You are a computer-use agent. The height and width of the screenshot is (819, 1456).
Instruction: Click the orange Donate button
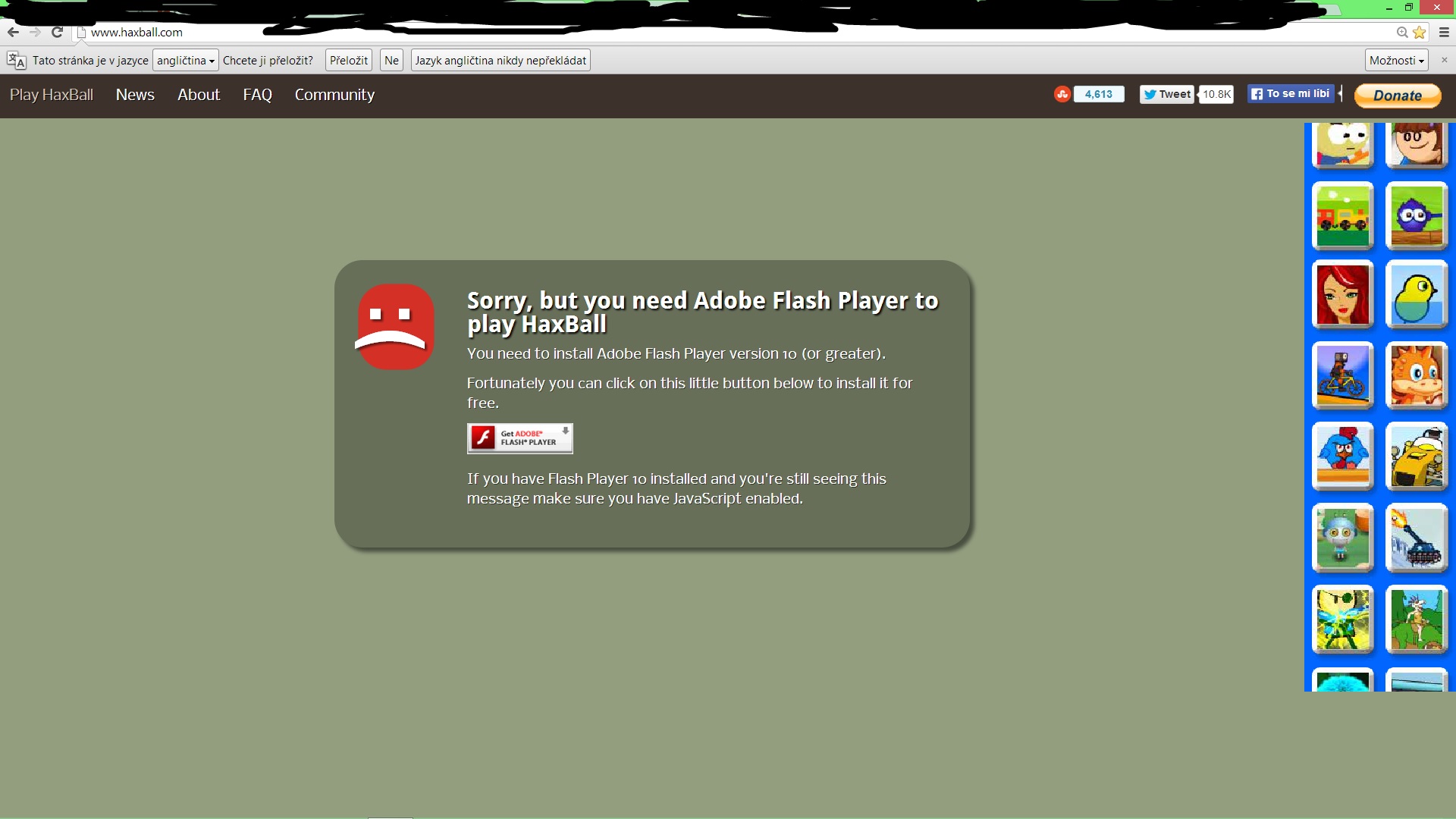coord(1397,96)
